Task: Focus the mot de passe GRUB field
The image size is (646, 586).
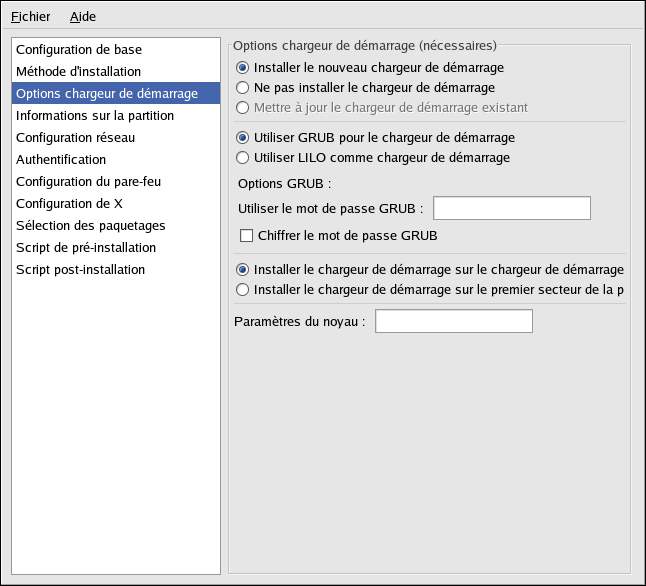Action: (x=512, y=208)
